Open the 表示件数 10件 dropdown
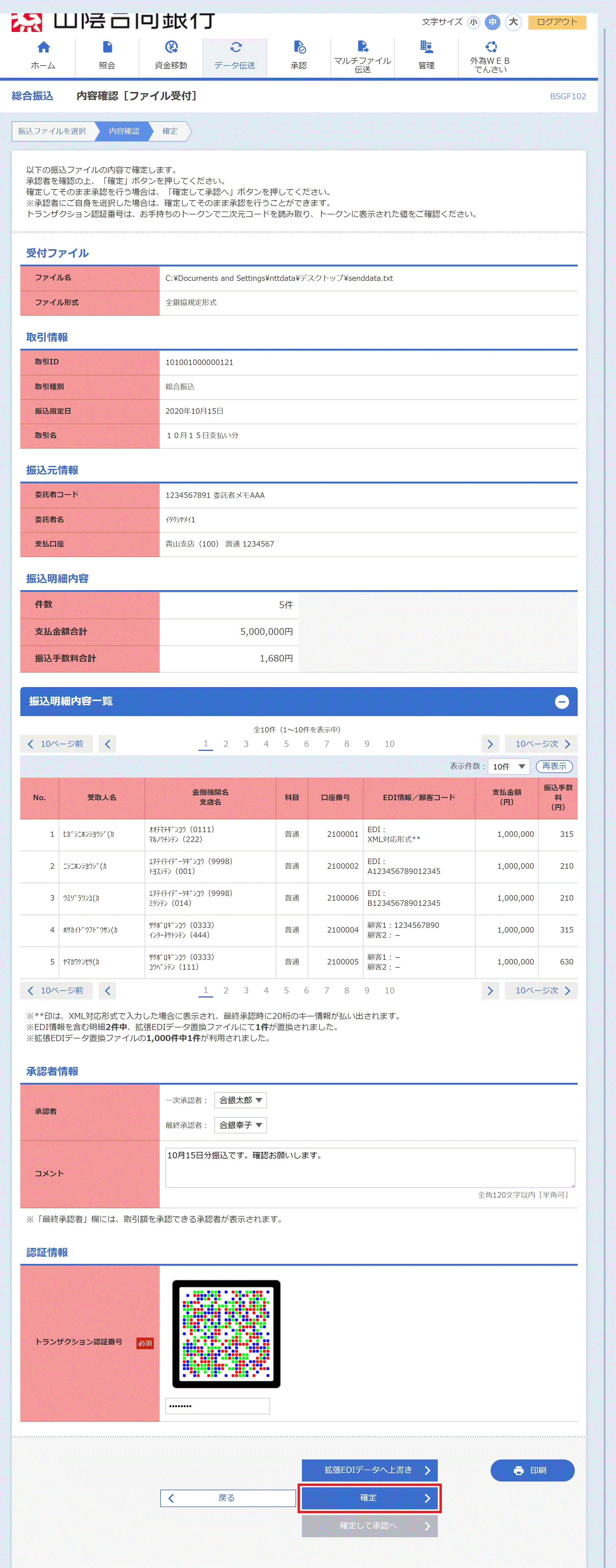 pyautogui.click(x=509, y=766)
